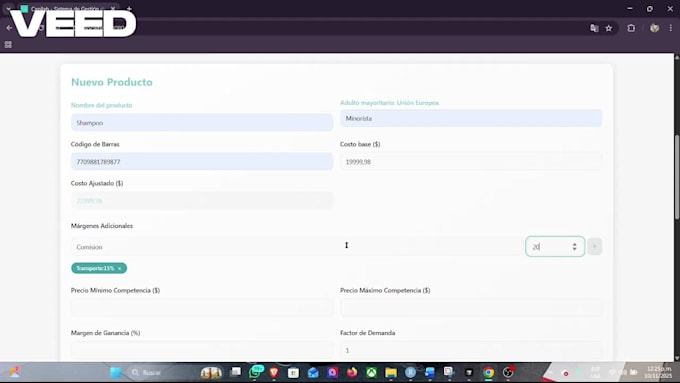The width and height of the screenshot is (680, 383).
Task: Open the browser extensions puzzle icon
Action: point(631,28)
